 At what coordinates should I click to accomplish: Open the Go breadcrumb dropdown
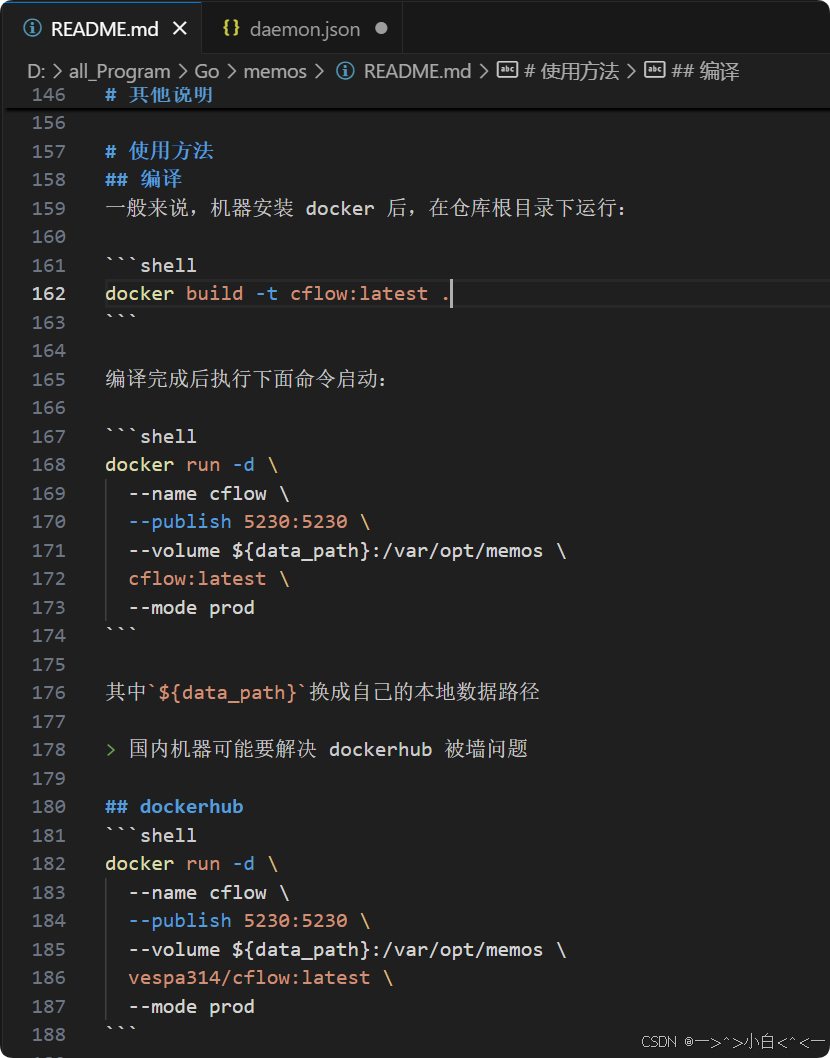pyautogui.click(x=205, y=71)
